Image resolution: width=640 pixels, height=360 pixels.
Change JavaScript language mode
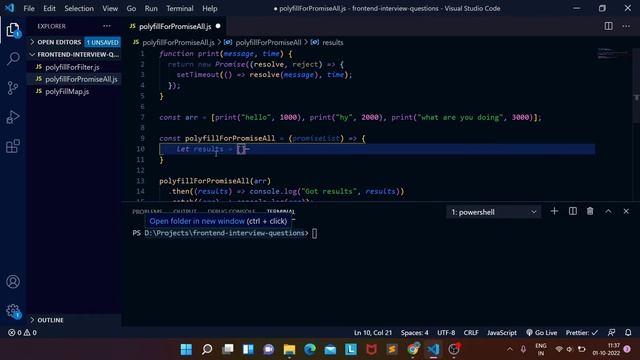(x=502, y=332)
